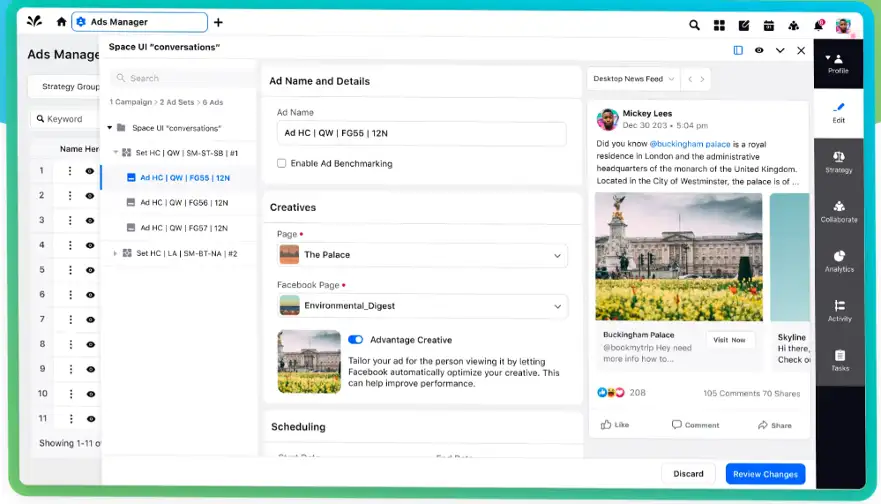This screenshot has width=882, height=504.
Task: Select the Edit pencil sidebar item
Action: click(x=838, y=113)
